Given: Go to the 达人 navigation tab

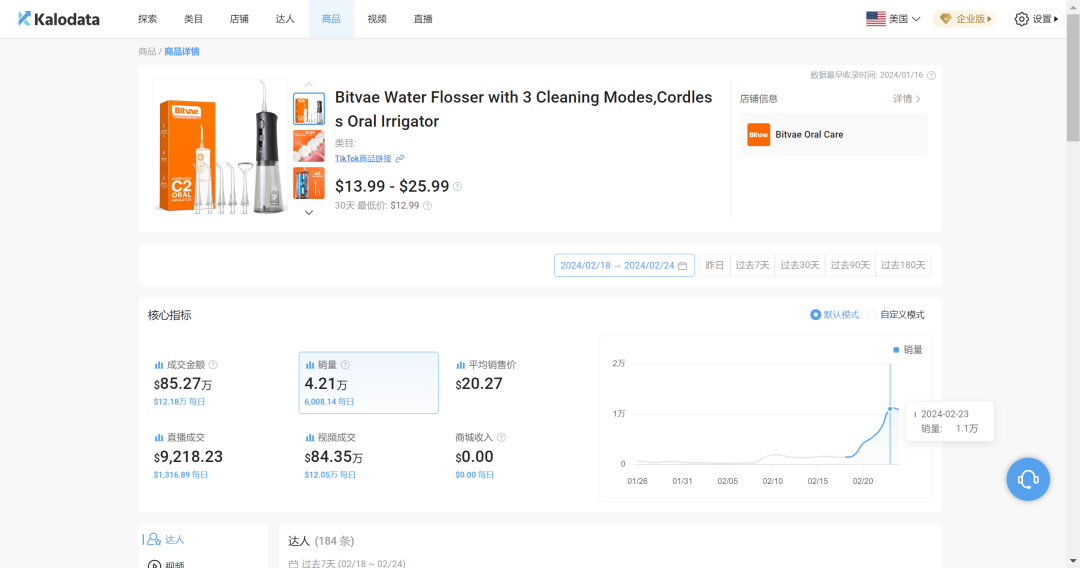Looking at the screenshot, I should [x=285, y=19].
